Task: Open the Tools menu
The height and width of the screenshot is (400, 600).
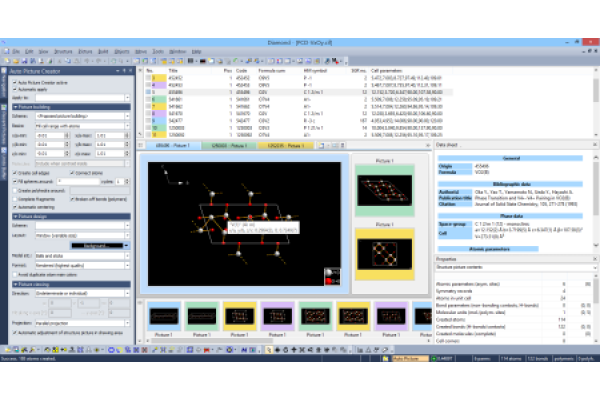Action: [x=158, y=51]
